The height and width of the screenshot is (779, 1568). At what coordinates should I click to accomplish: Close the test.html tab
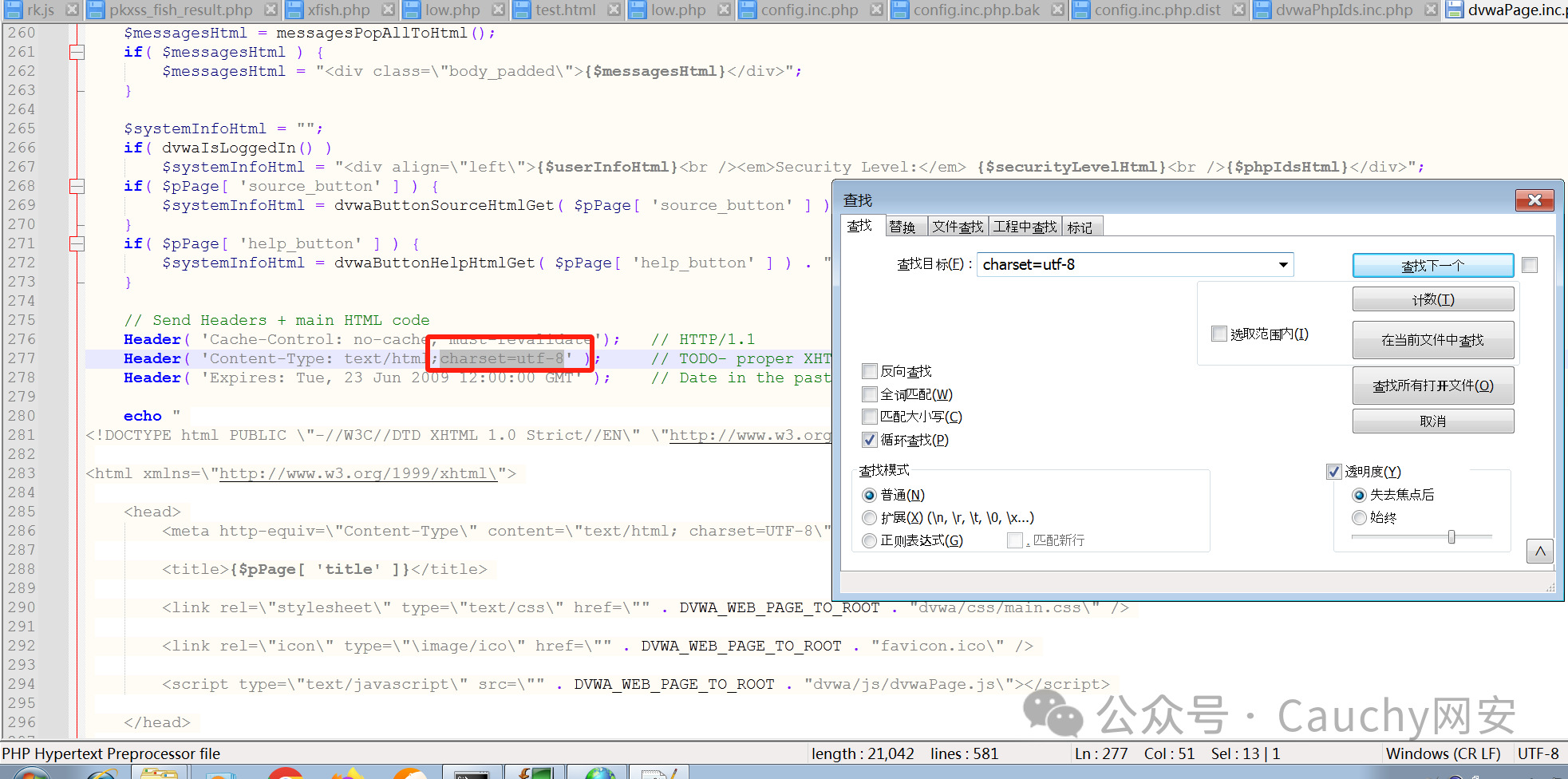(614, 10)
